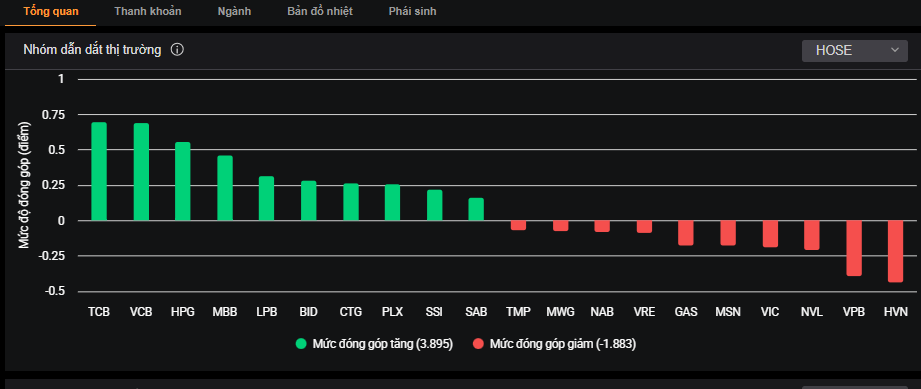Click the green BID bar

[x=308, y=201]
